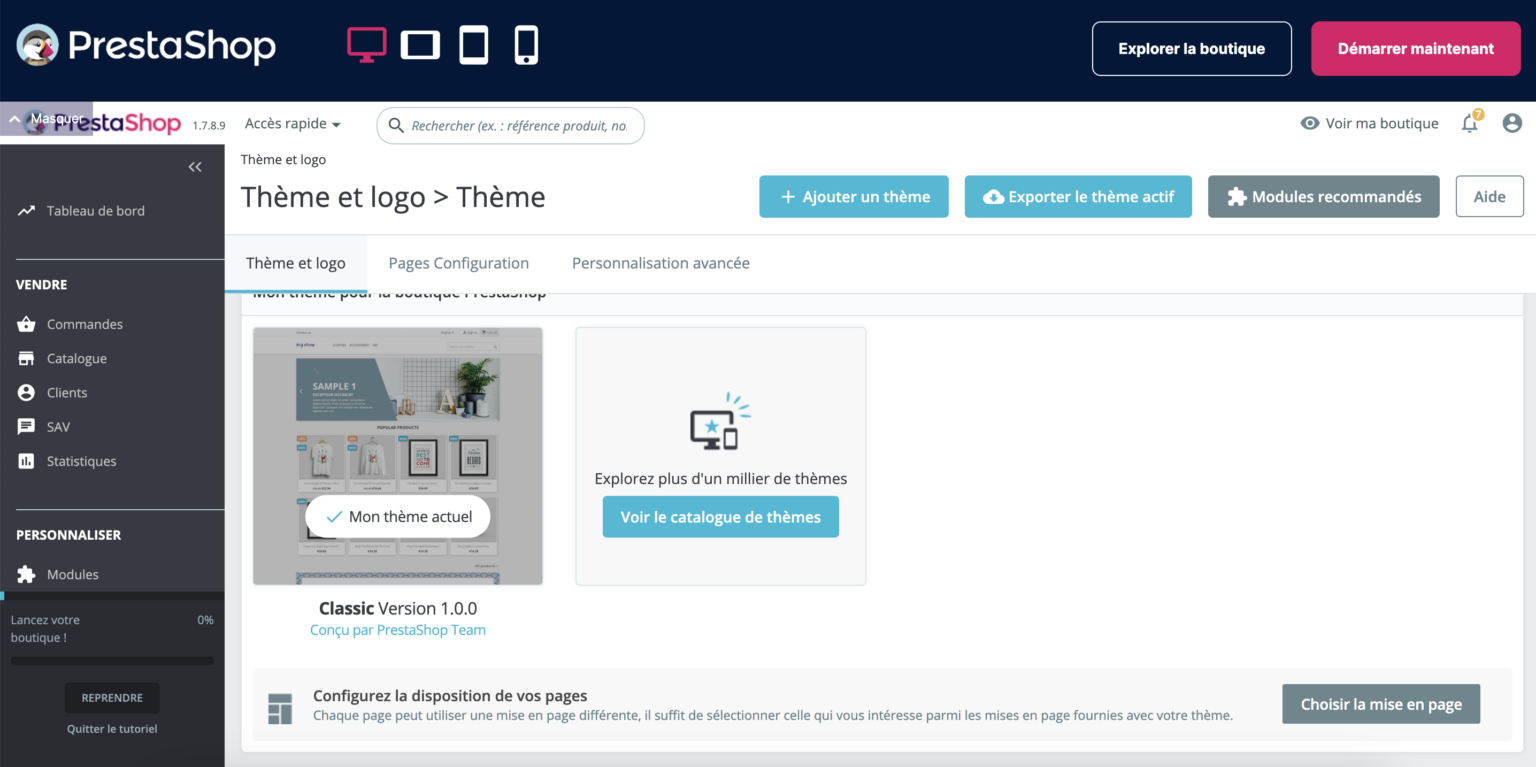1536x767 pixels.
Task: Click the shop launch progress bar
Action: (x=112, y=661)
